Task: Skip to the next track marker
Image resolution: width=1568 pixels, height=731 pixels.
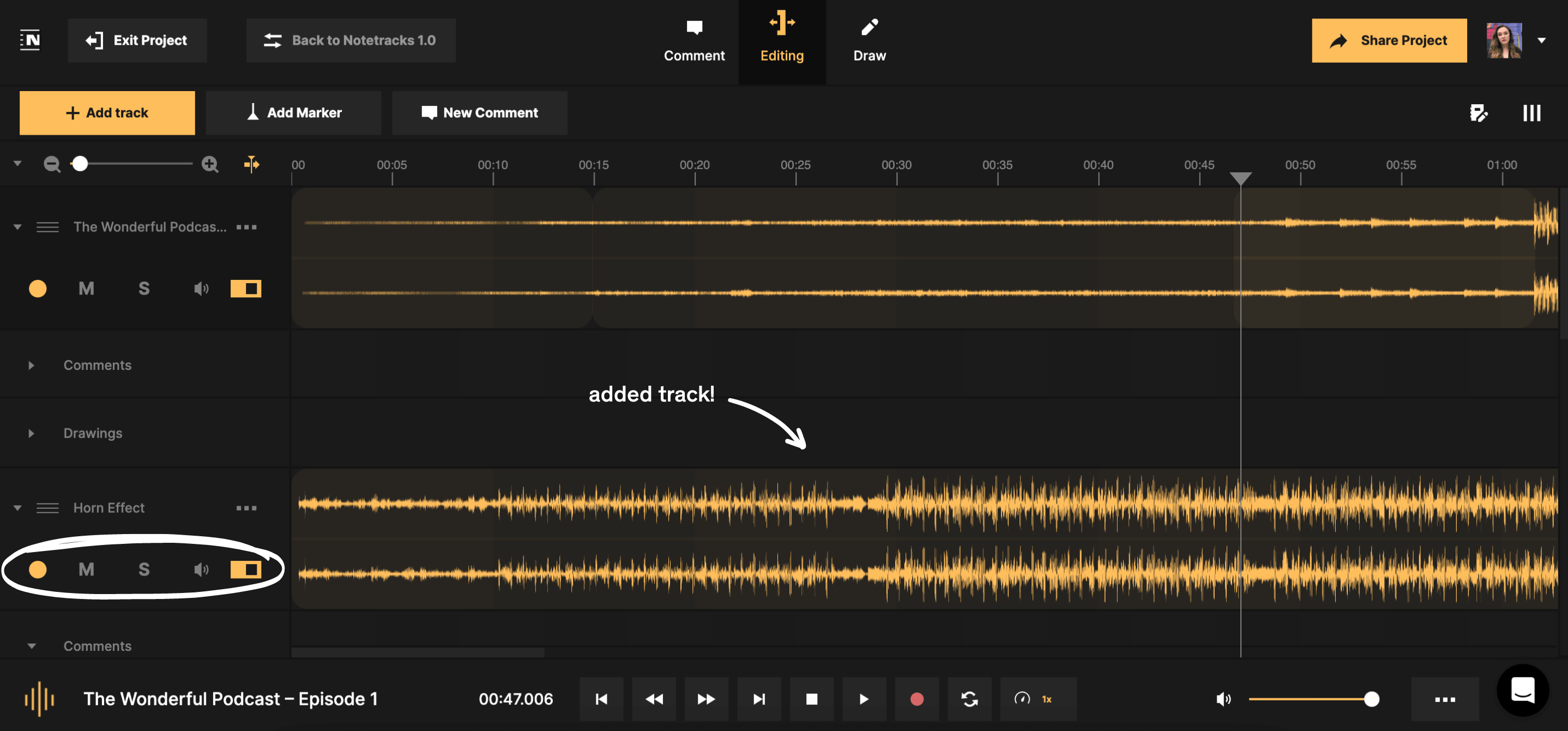Action: coord(759,699)
